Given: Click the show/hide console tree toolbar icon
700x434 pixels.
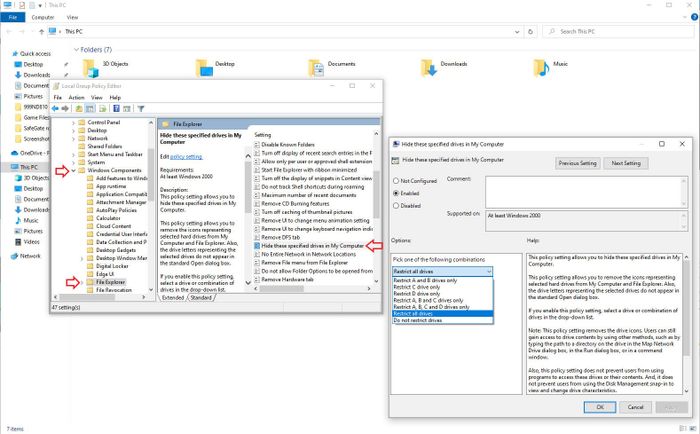Looking at the screenshot, I should [90, 108].
